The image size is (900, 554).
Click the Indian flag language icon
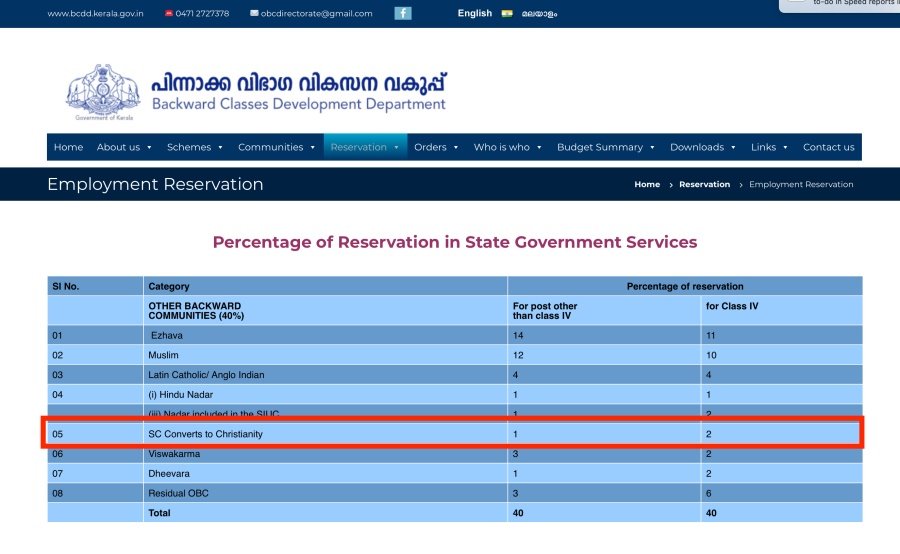point(507,14)
